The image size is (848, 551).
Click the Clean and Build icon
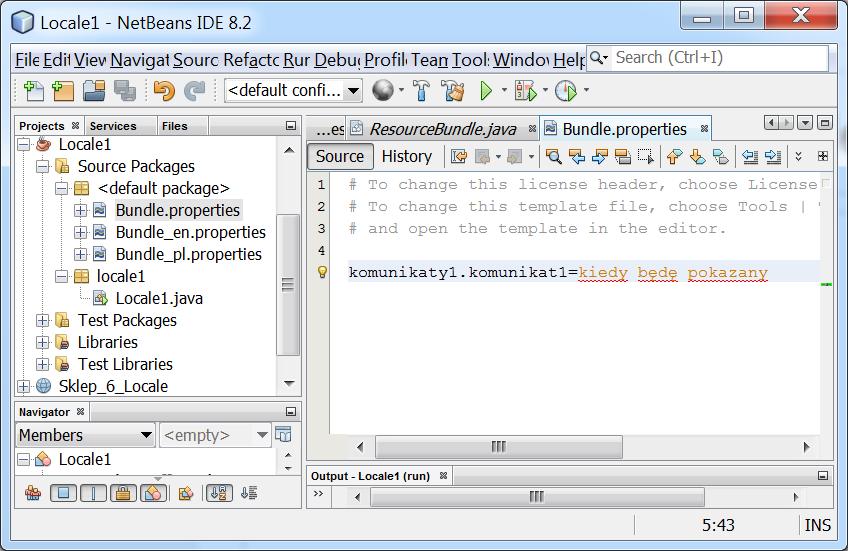(x=453, y=90)
